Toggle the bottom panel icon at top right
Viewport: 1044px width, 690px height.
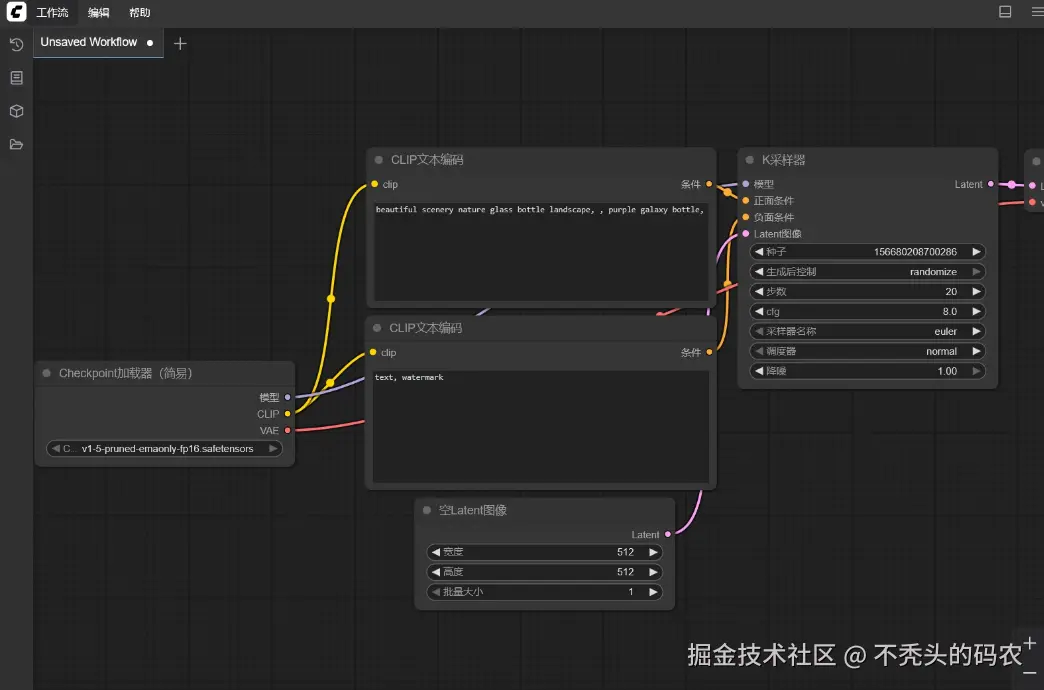[x=1005, y=12]
